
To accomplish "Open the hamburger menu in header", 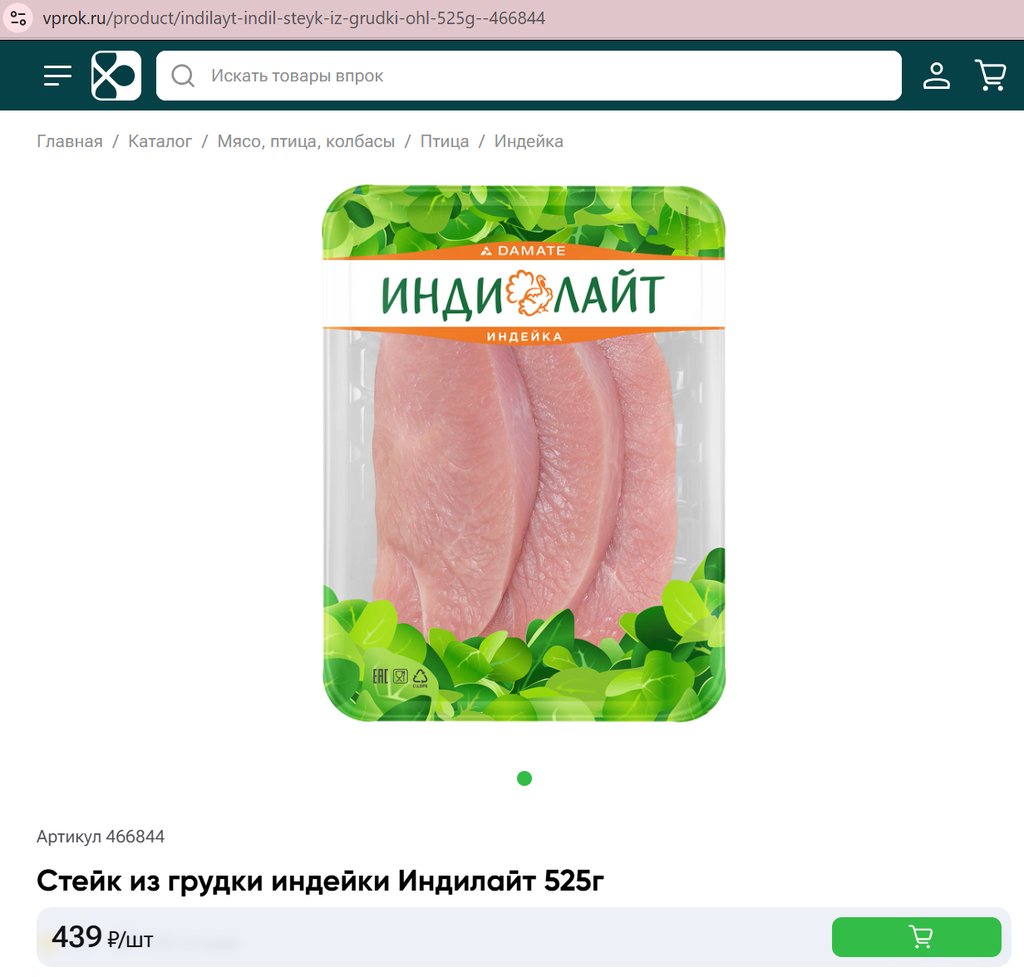I will (57, 76).
